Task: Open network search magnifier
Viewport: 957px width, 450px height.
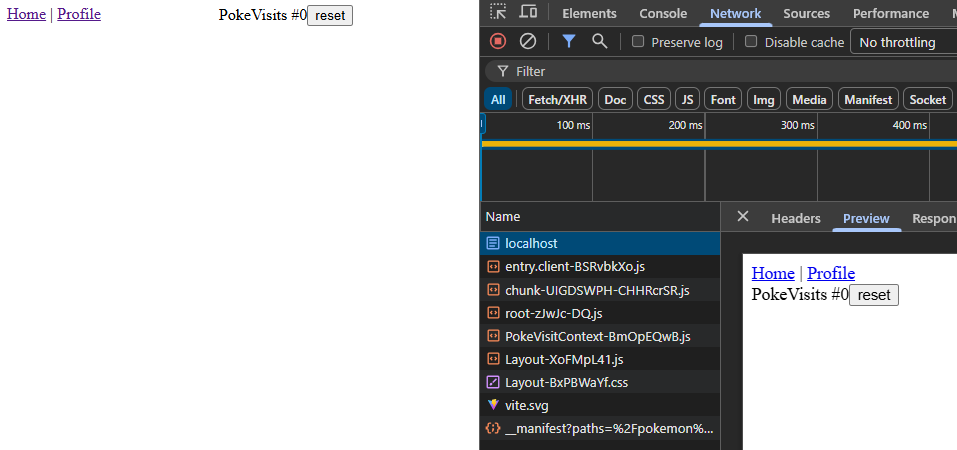Action: pos(599,41)
